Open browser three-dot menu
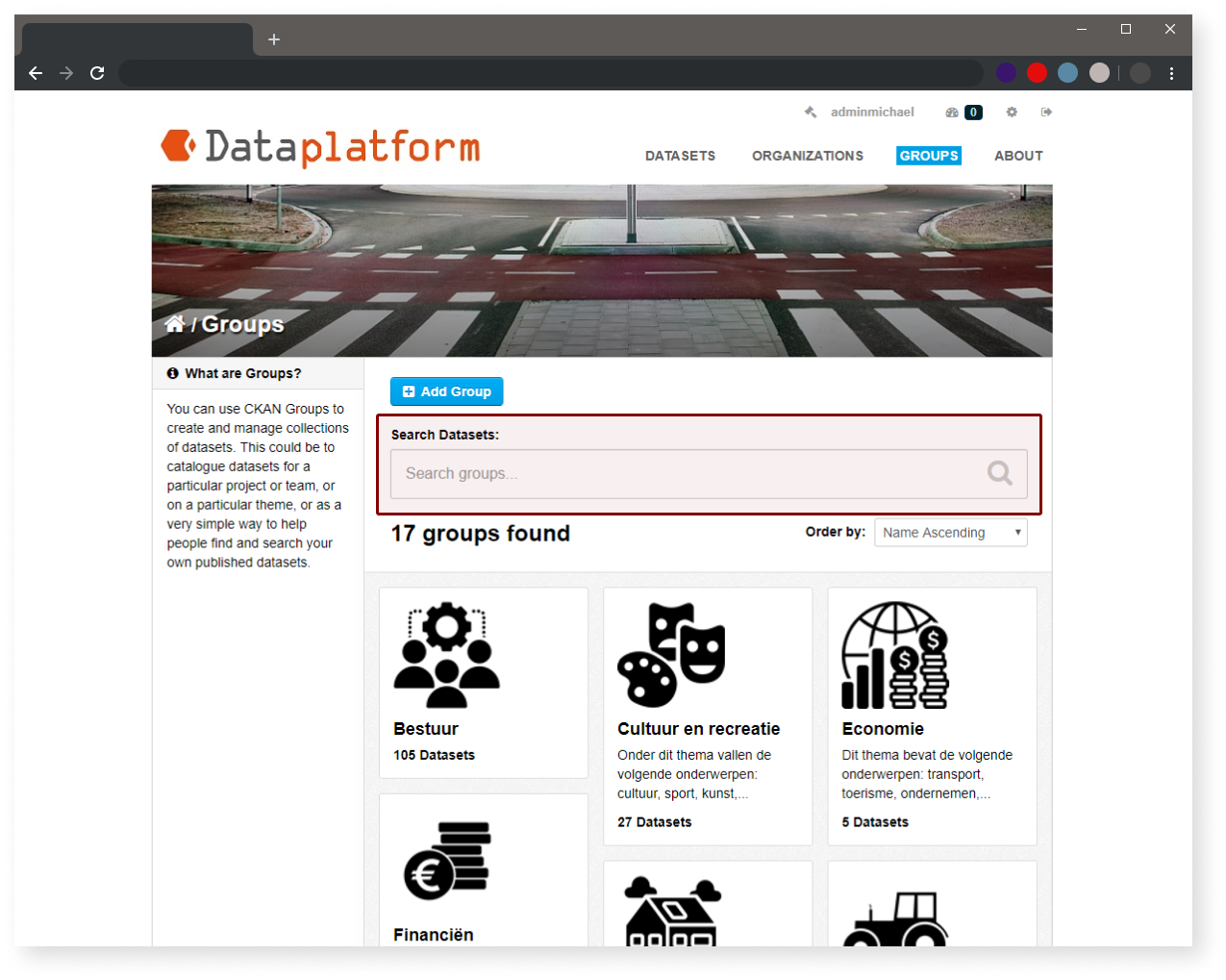Image resolution: width=1226 pixels, height=980 pixels. pos(1171,73)
